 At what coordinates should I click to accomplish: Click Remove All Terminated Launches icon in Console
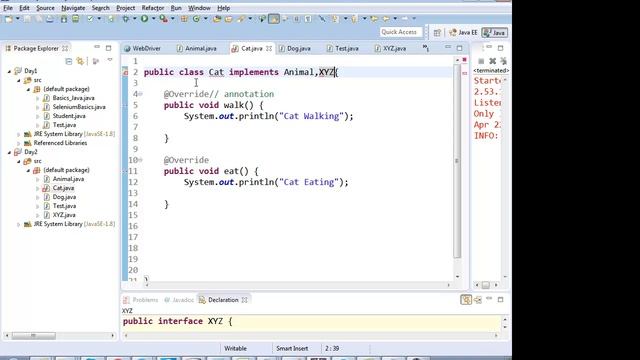tap(504, 61)
